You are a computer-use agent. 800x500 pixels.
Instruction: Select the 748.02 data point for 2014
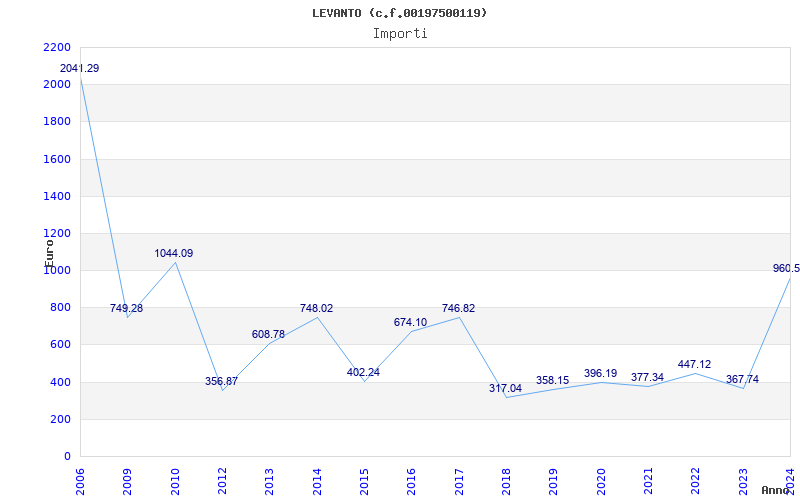coord(316,308)
